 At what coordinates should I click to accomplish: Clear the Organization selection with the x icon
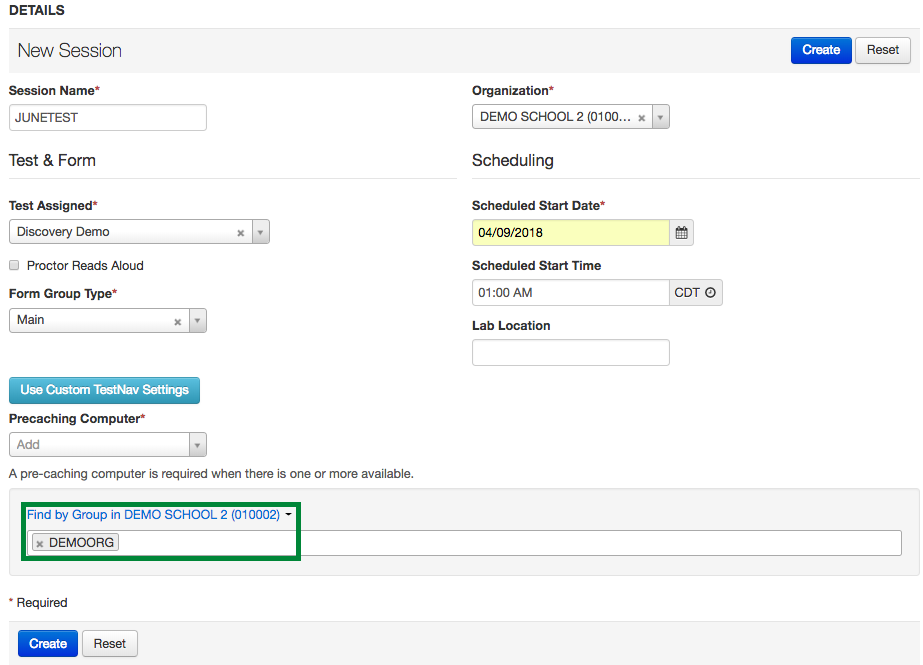pyautogui.click(x=641, y=118)
